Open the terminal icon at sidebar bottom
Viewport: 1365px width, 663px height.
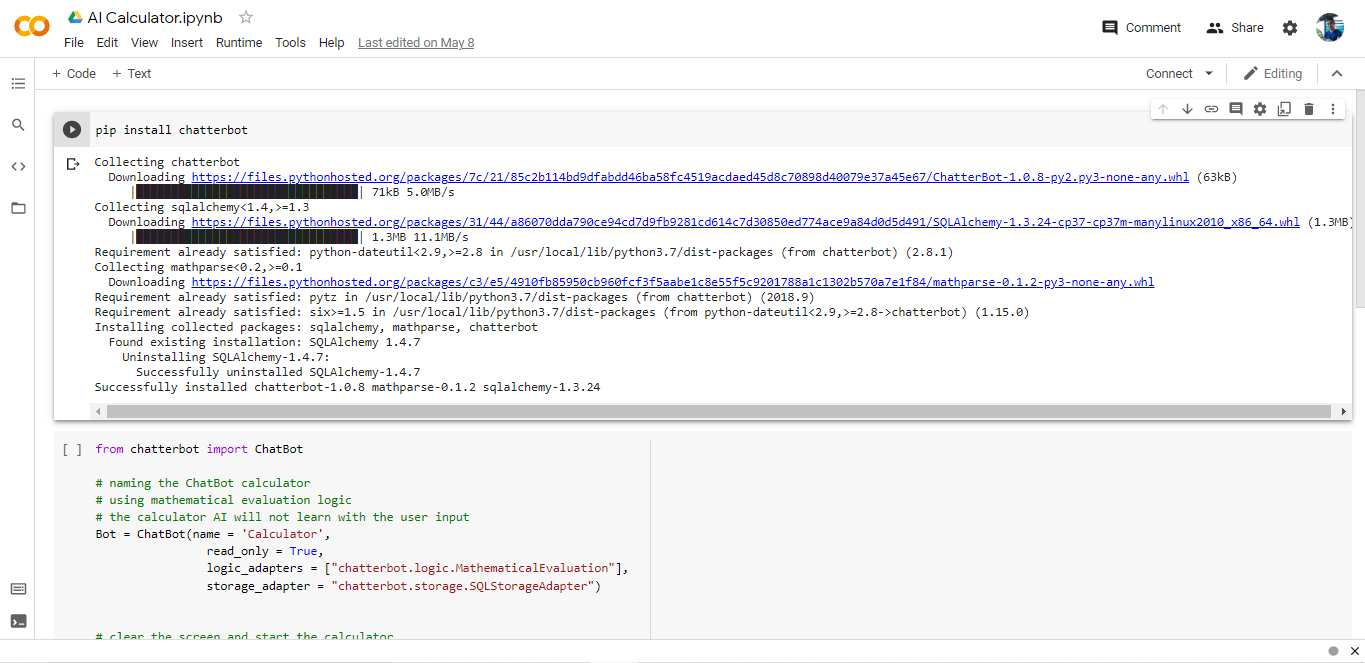[18, 621]
